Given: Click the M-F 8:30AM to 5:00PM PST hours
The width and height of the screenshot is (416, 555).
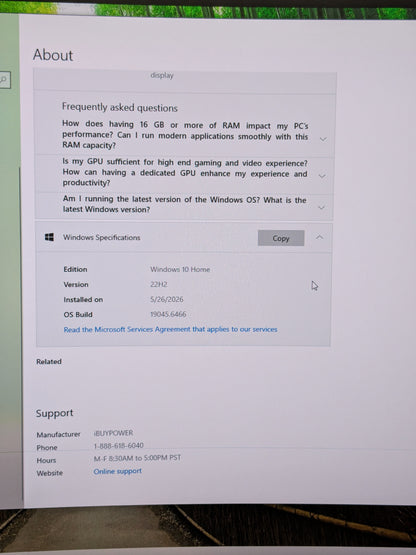Looking at the screenshot, I should pyautogui.click(x=137, y=458).
